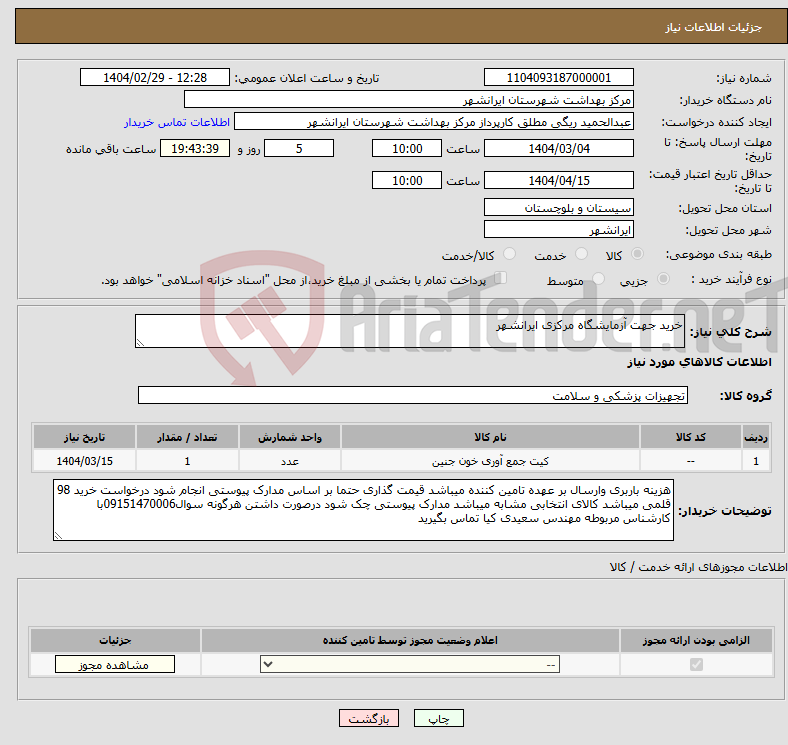Click the شرح کلی نیاز text area
788x745 pixels.
point(410,331)
